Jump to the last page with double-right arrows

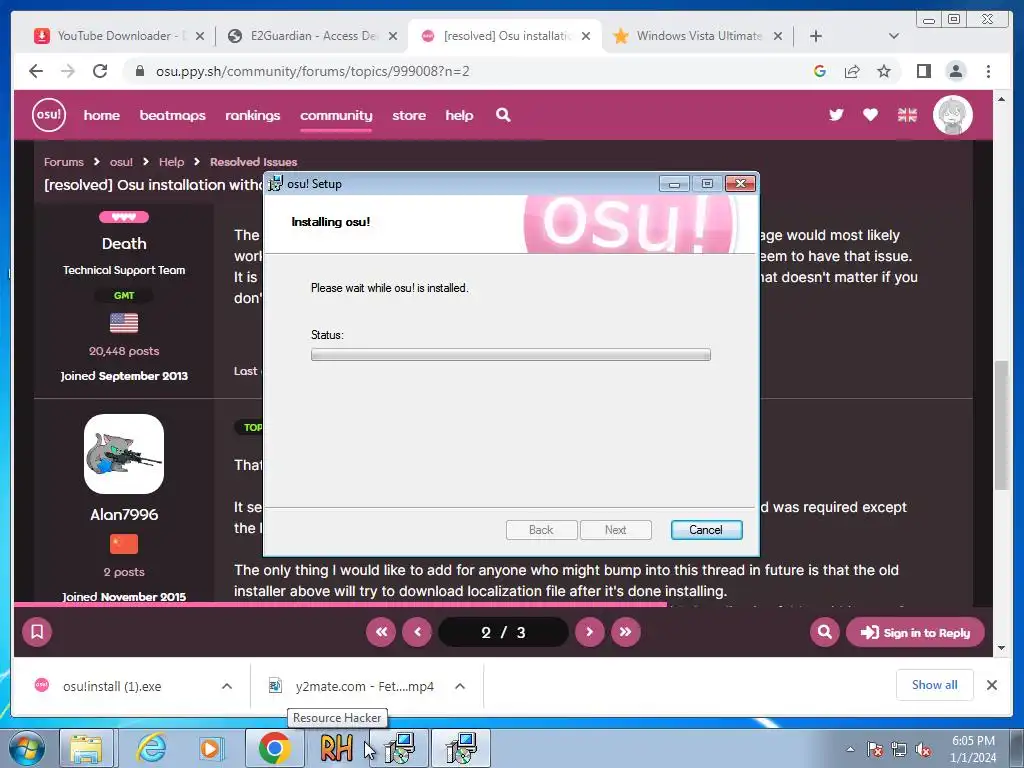[x=626, y=632]
